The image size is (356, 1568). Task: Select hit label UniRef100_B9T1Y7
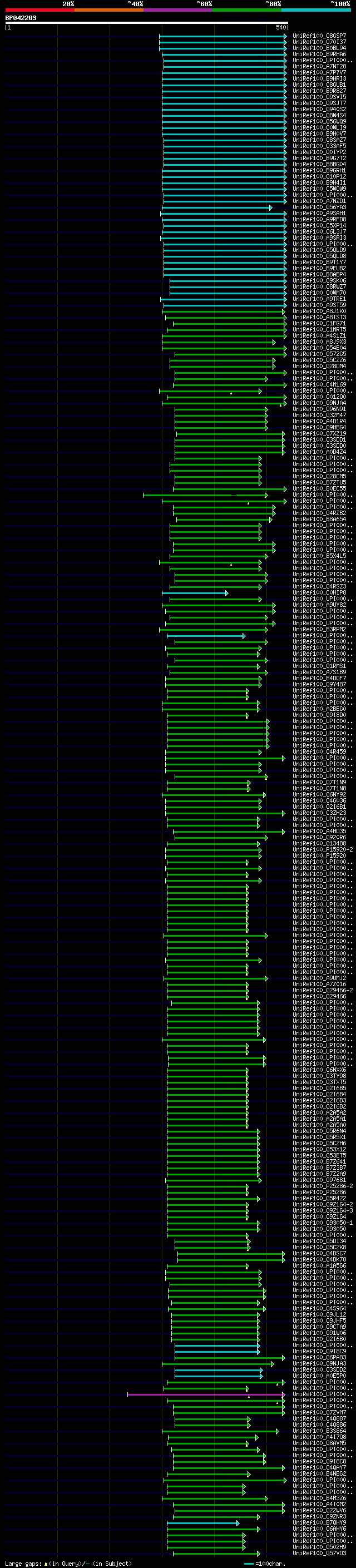pos(319,263)
